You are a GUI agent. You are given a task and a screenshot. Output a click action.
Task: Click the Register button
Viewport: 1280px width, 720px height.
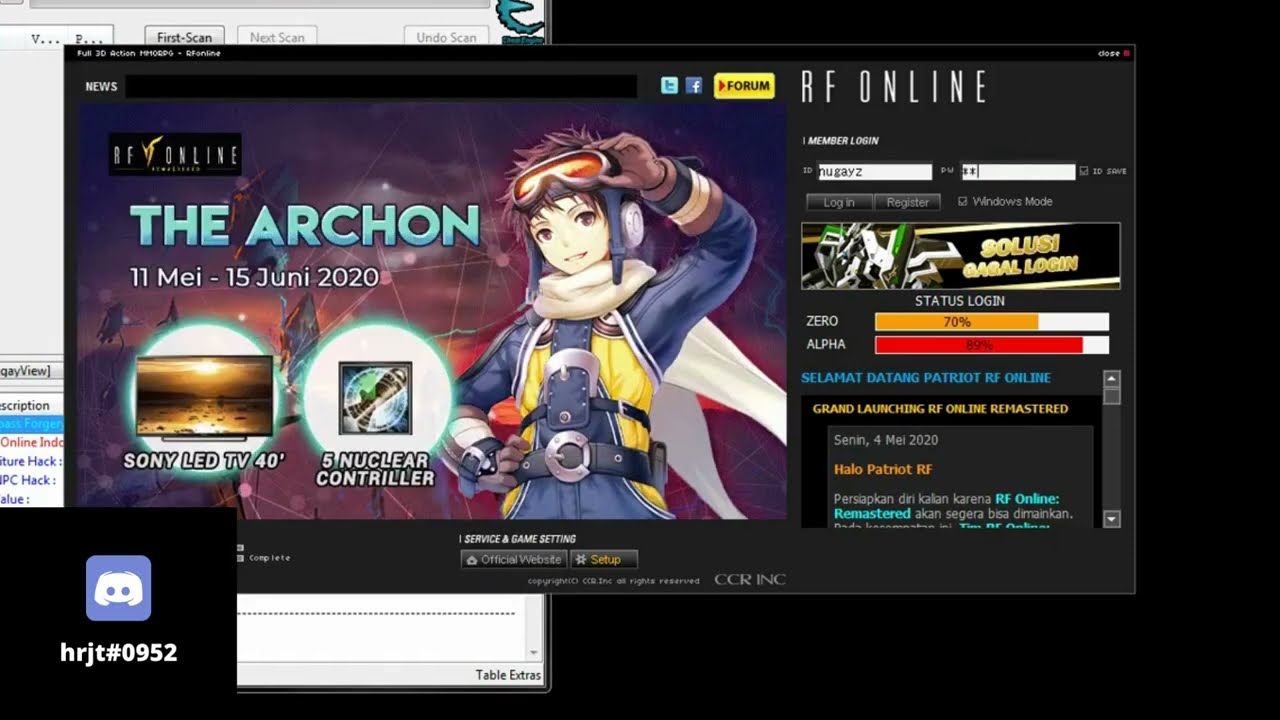click(908, 202)
